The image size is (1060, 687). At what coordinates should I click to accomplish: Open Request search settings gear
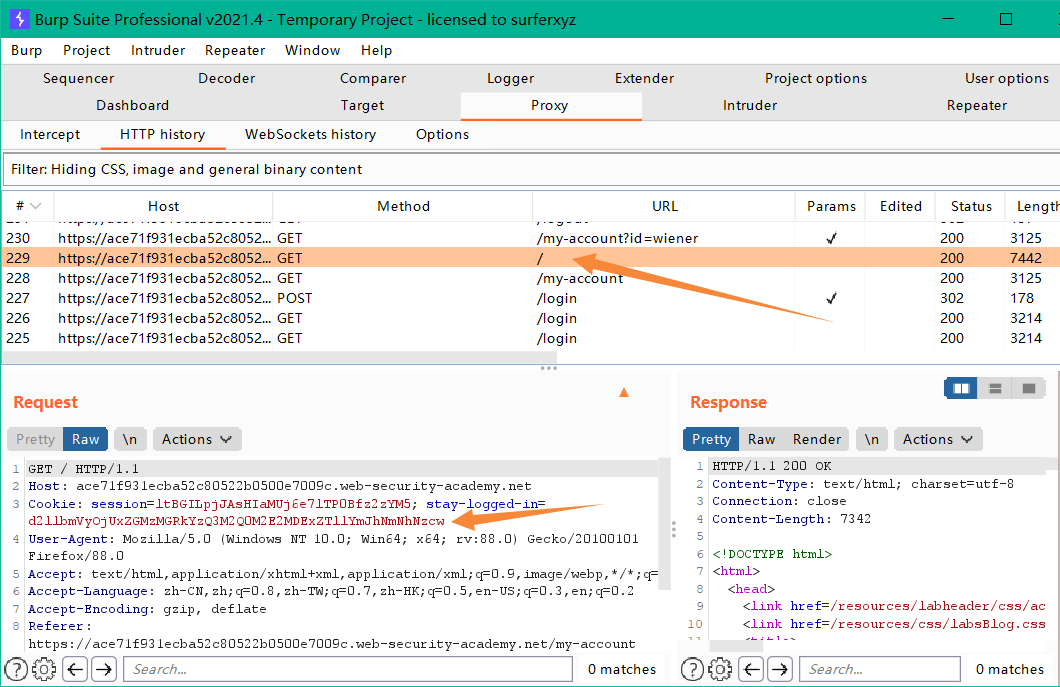pyautogui.click(x=45, y=669)
